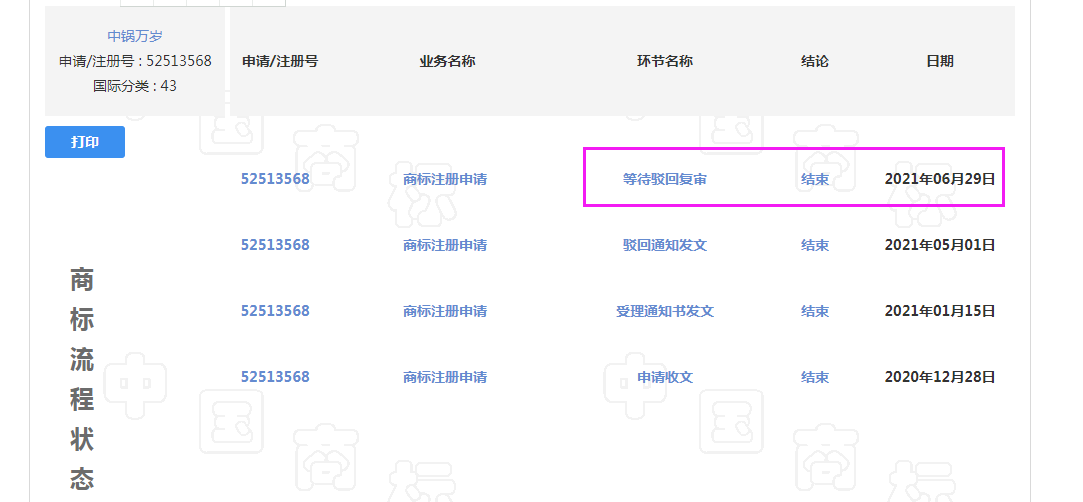Click 结束 in the 申请收文 row
The image size is (1083, 502).
pyautogui.click(x=815, y=377)
